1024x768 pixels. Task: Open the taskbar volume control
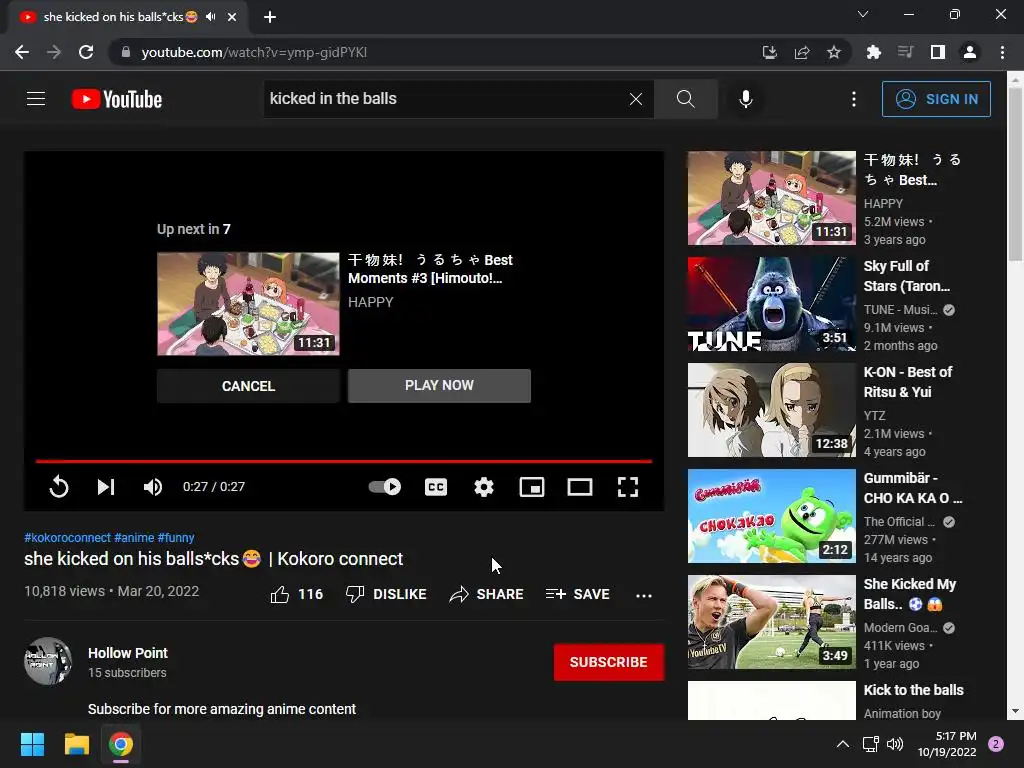click(895, 744)
